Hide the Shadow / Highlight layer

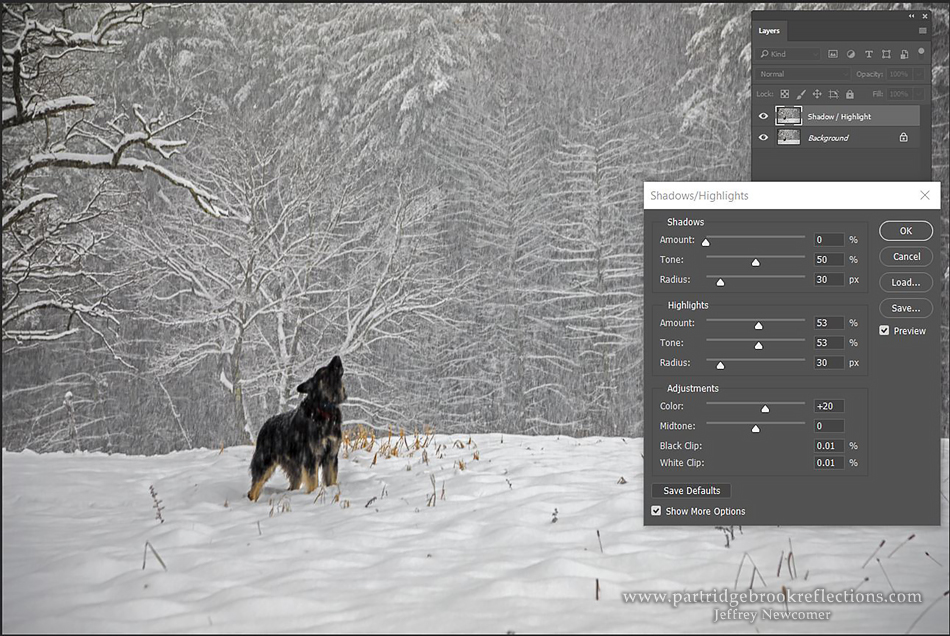coord(763,115)
